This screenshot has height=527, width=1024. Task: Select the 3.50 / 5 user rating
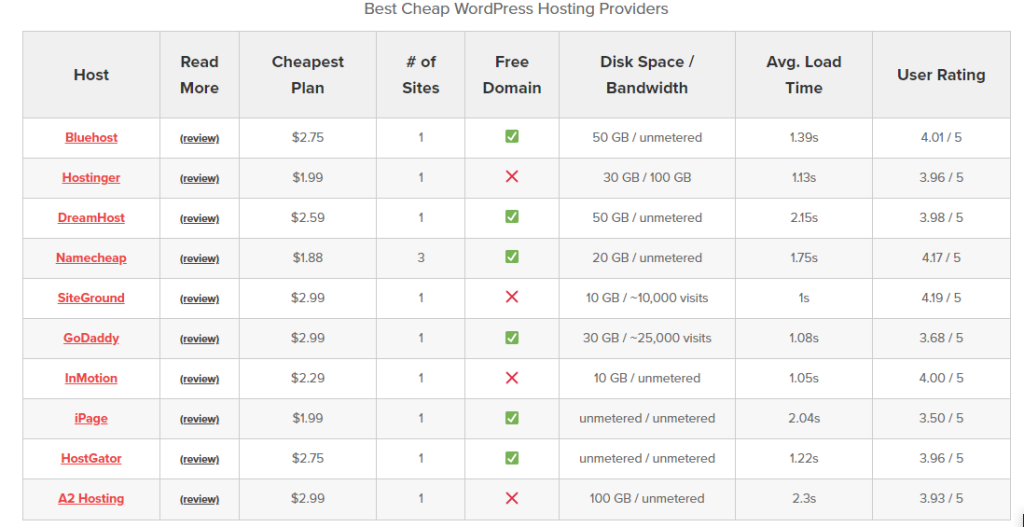(941, 419)
